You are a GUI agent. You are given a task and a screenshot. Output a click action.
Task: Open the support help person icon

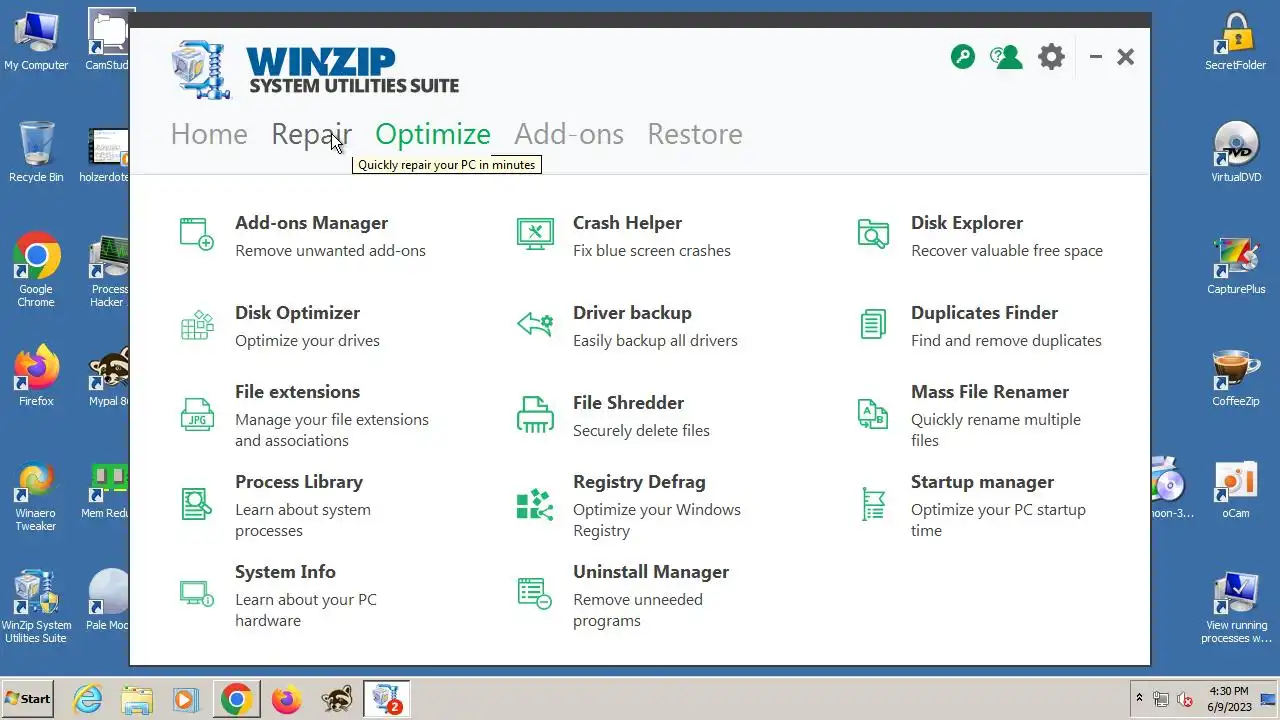[1006, 57]
